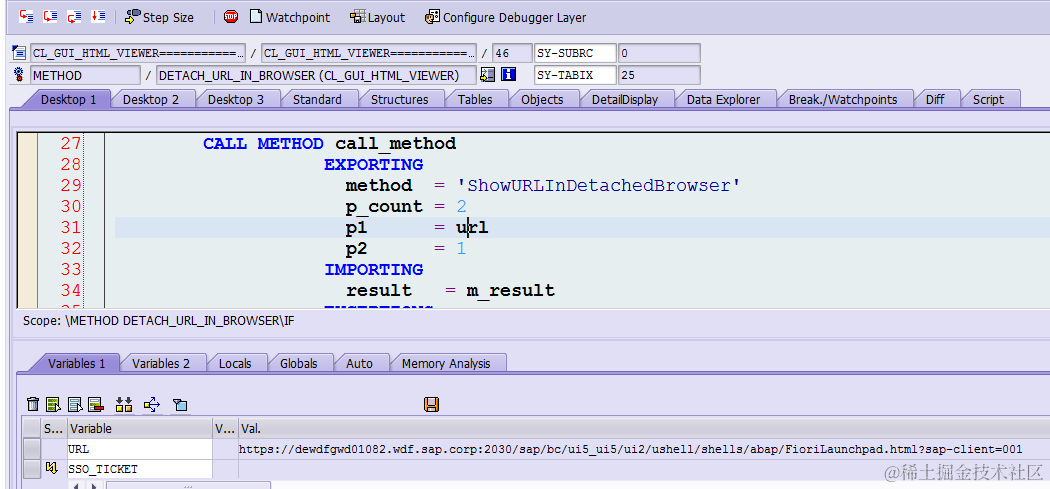Click the program list icon beside CL_GUI_HTML_VIEWER
Image resolution: width=1050 pixels, height=489 pixels.
[x=19, y=54]
